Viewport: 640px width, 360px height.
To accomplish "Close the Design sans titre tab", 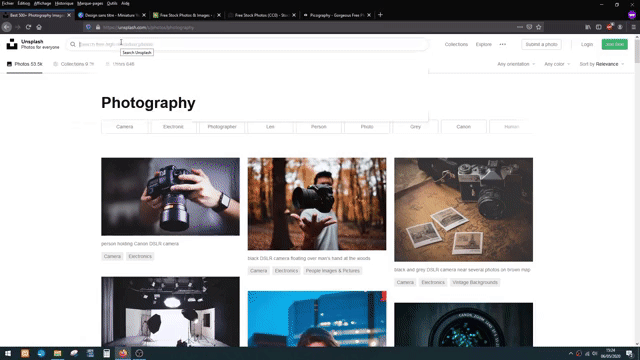I will [x=144, y=15].
